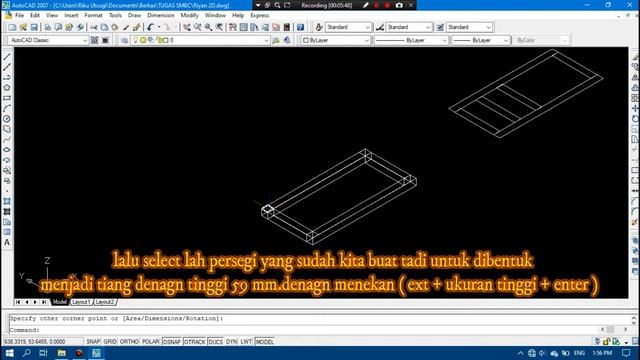Switch to the Layout2 tab
Screen dimensions: 640x360
[x=105, y=302]
